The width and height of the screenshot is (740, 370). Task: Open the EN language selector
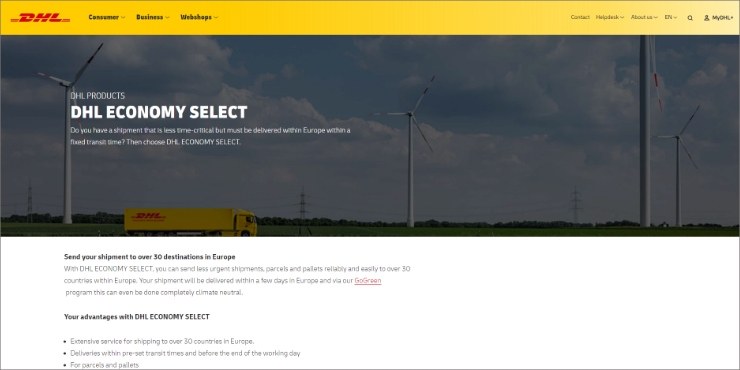pos(671,17)
